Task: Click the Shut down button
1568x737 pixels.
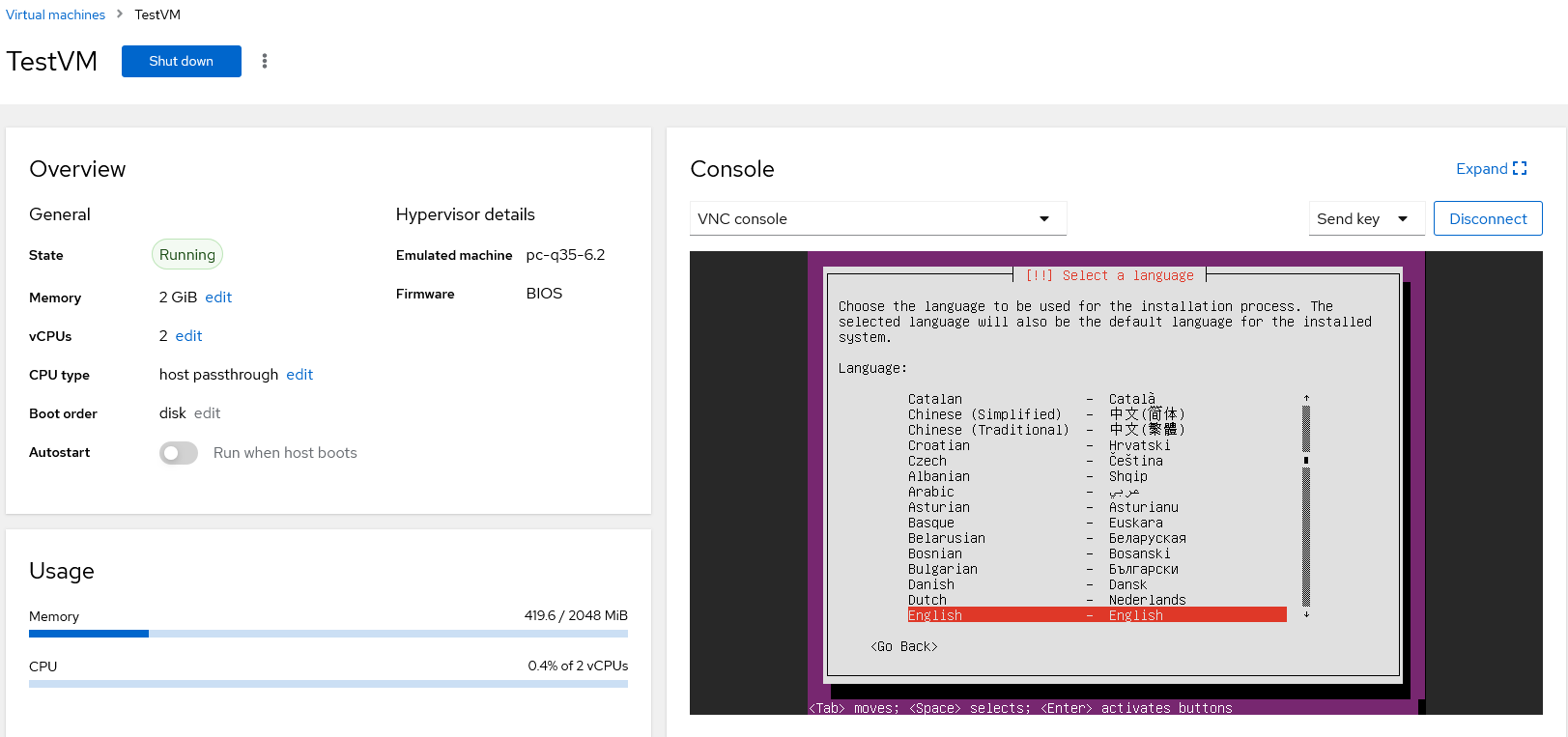Action: (x=182, y=61)
